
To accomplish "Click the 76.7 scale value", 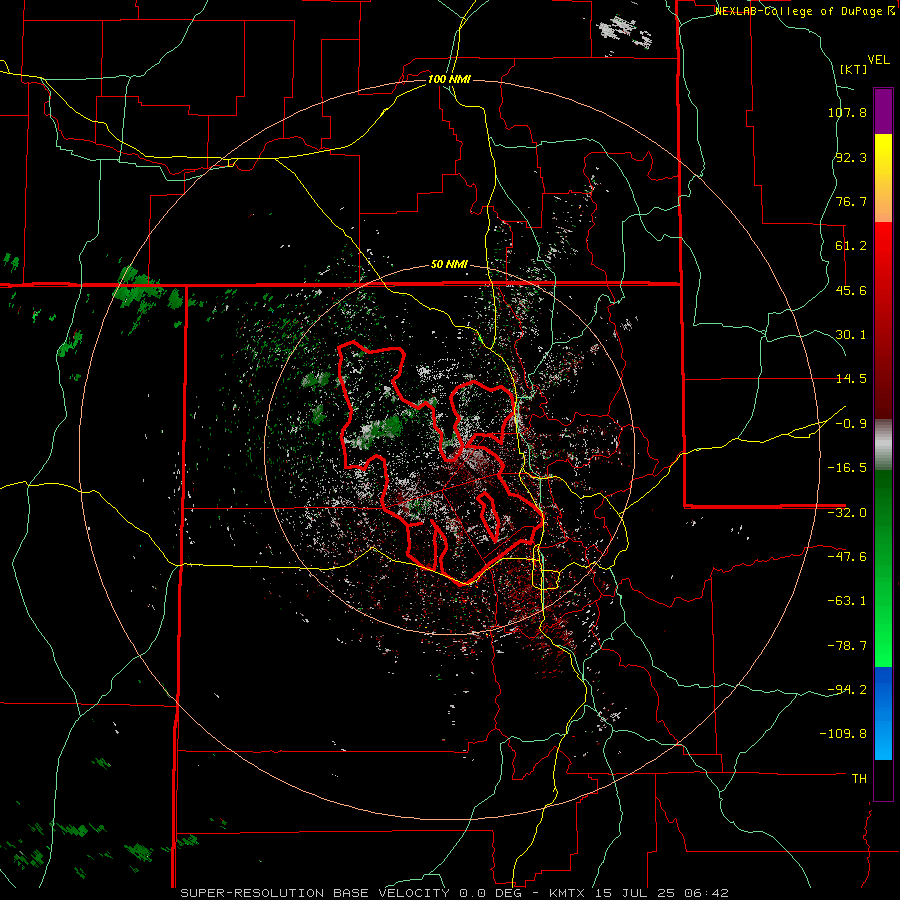I will 851,201.
